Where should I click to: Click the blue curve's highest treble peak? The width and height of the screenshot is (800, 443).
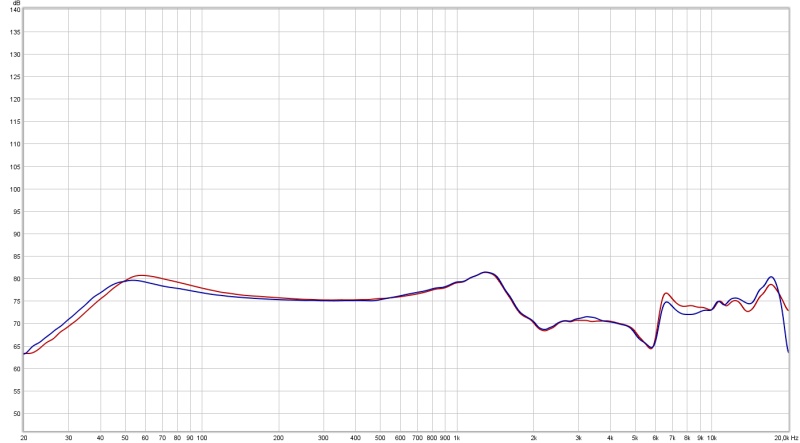(771, 277)
